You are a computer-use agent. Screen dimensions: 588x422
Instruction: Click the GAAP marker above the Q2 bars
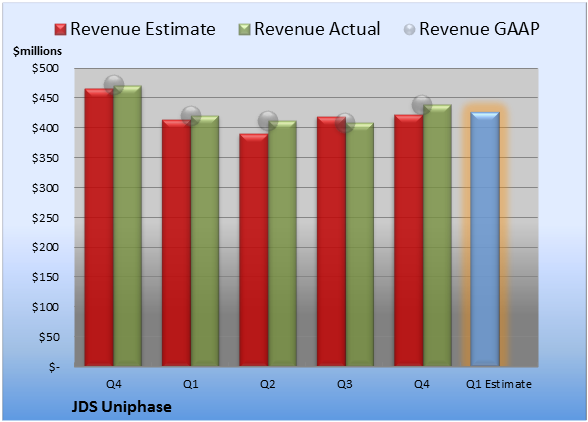click(268, 121)
